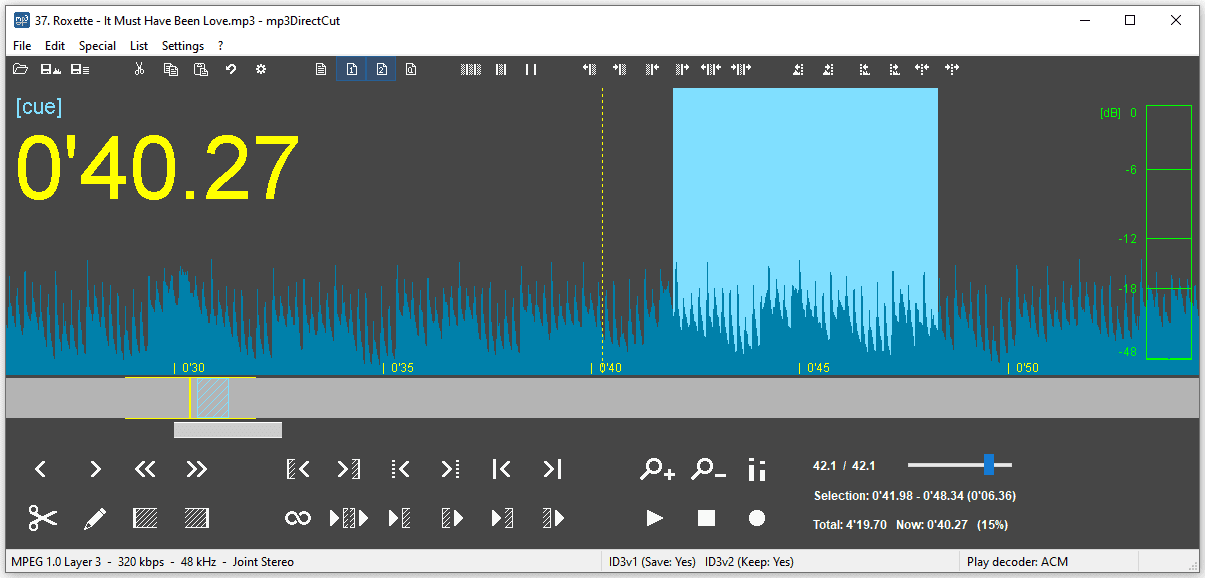Viewport: 1205px width, 578px height.
Task: Fast forward using the double right chevron
Action: click(197, 468)
